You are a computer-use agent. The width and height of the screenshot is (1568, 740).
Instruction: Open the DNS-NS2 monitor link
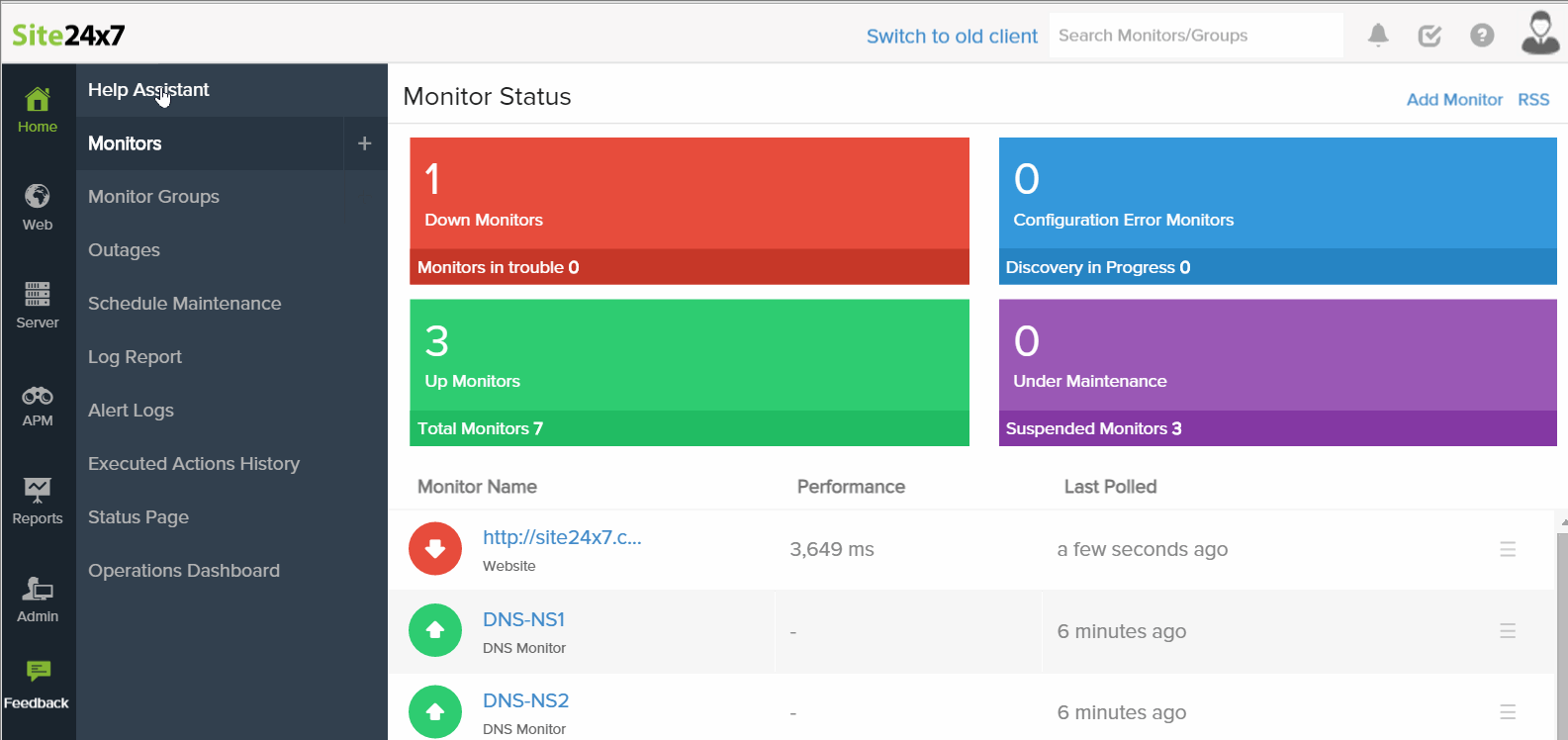coord(525,700)
